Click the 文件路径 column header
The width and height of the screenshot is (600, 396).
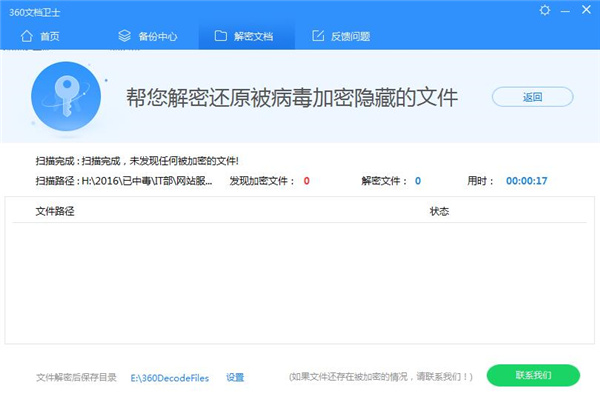[x=55, y=211]
